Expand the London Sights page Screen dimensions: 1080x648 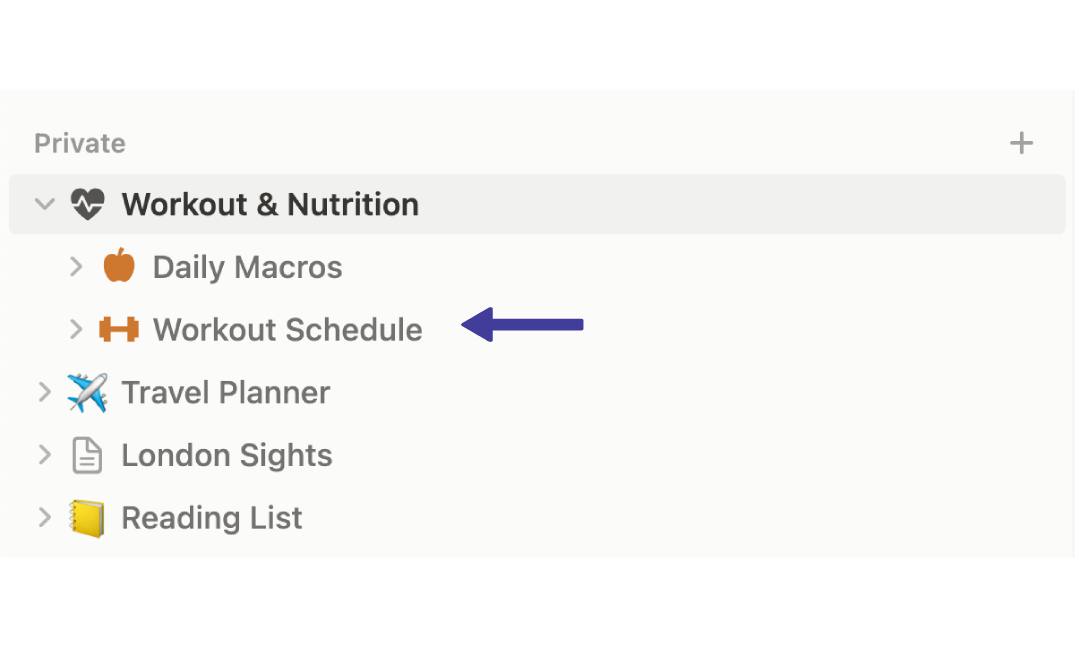coord(44,455)
